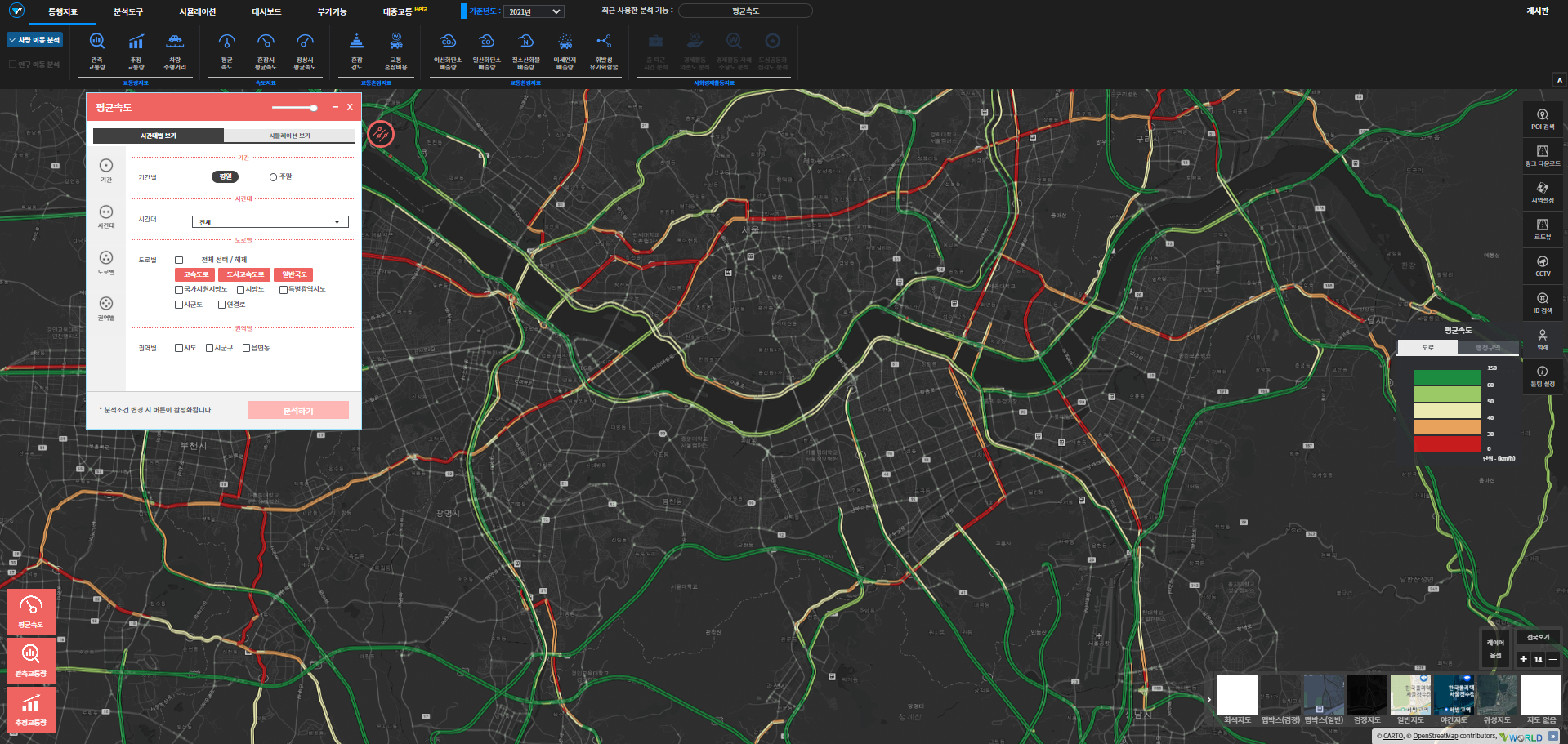1568x744 pixels.
Task: Open the 시간대 전체 dropdown
Action: pos(270,222)
